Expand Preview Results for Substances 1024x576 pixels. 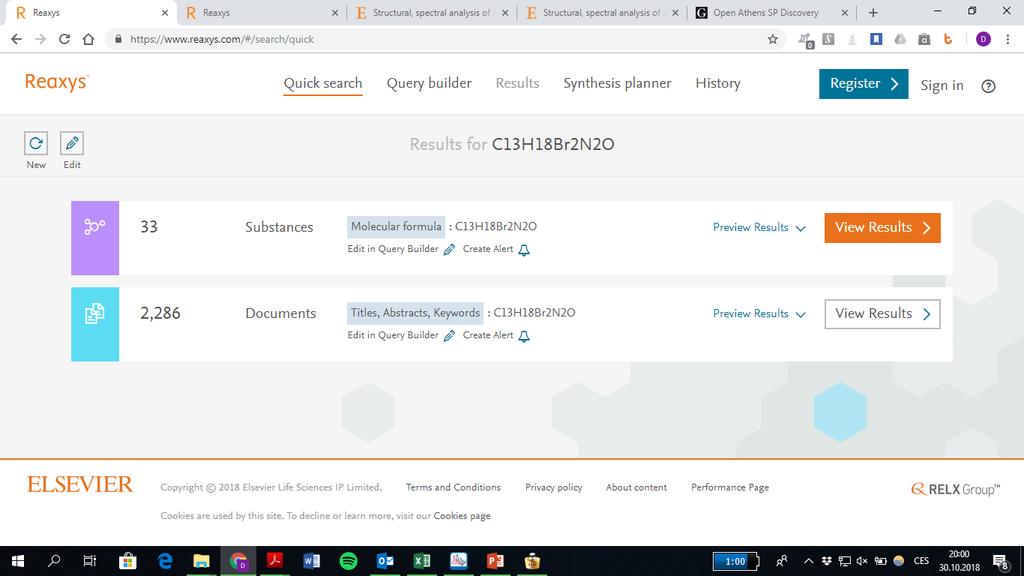tap(759, 227)
